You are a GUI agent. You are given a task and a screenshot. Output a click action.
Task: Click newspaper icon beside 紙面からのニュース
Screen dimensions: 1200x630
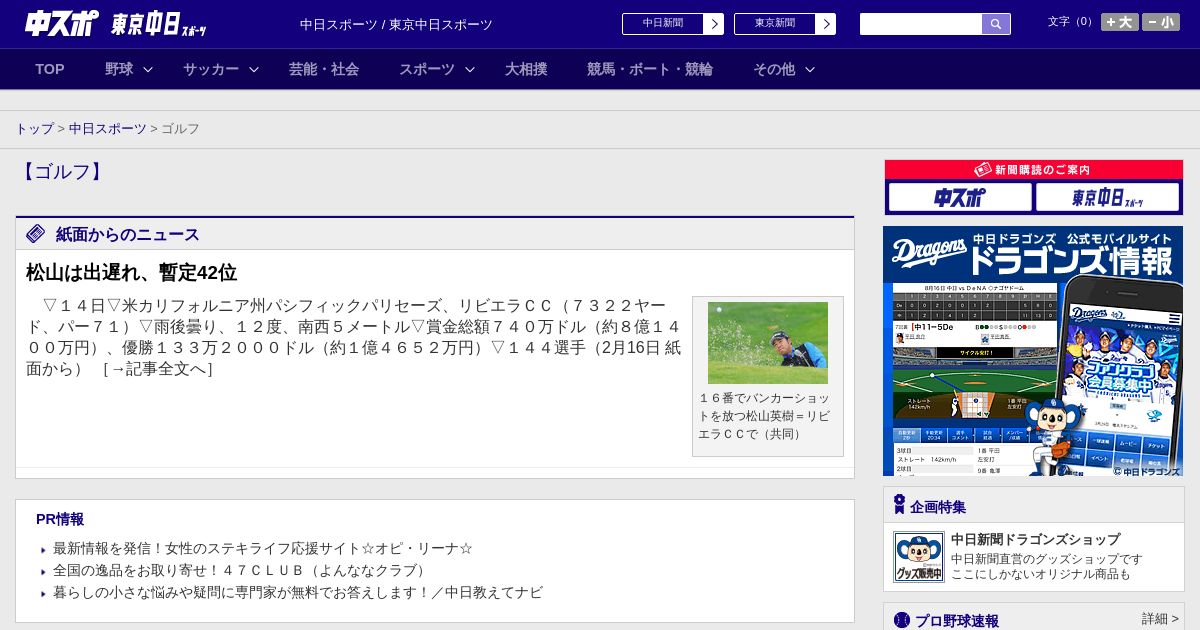pos(36,234)
